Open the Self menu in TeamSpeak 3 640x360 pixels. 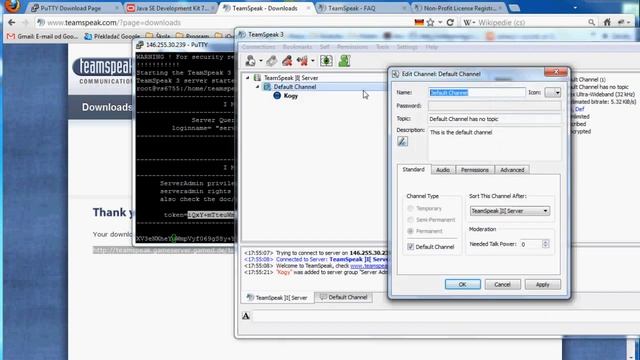[324, 47]
